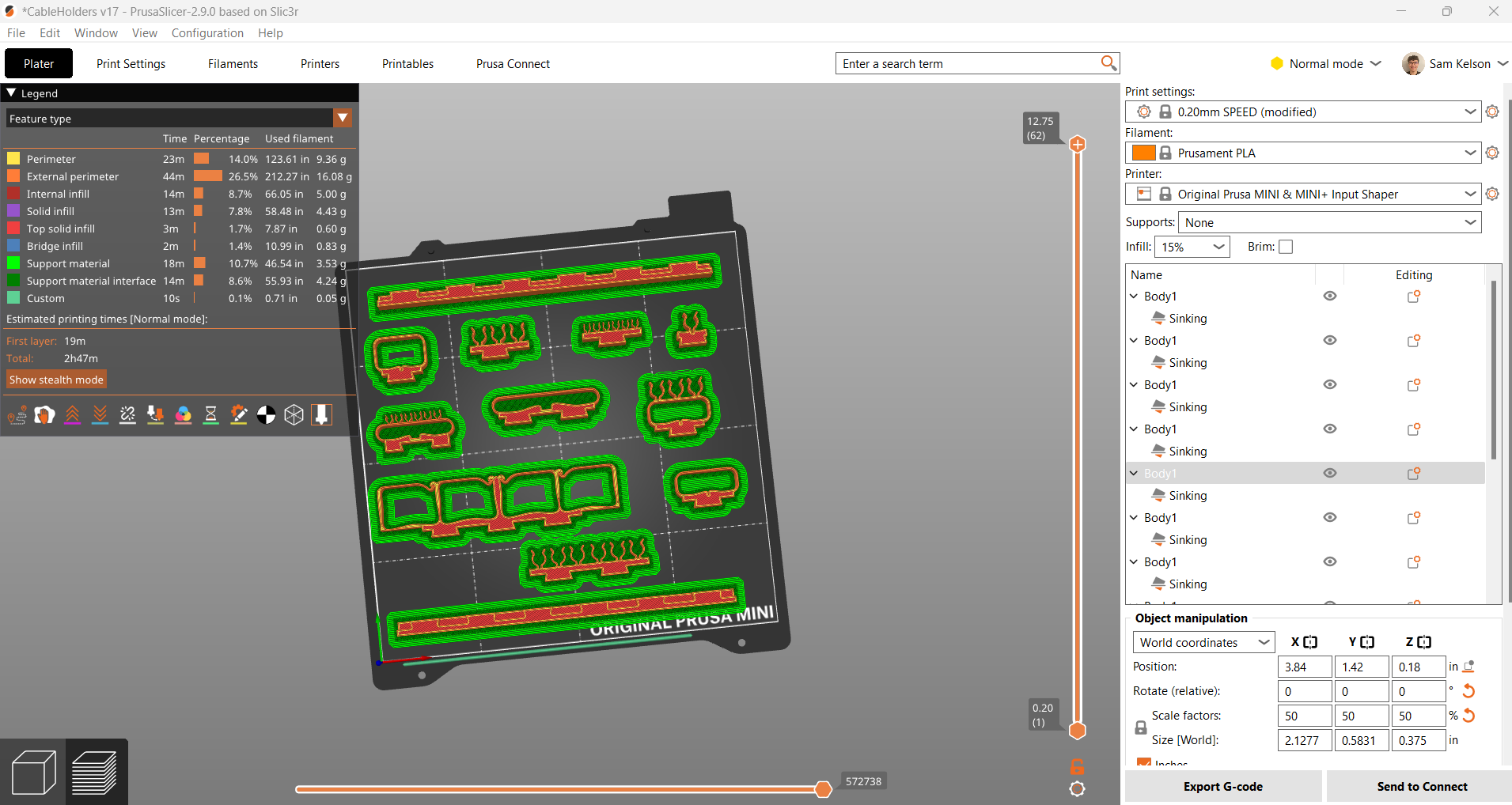Toggle Deretractions visibility icon

pyautogui.click(x=100, y=415)
